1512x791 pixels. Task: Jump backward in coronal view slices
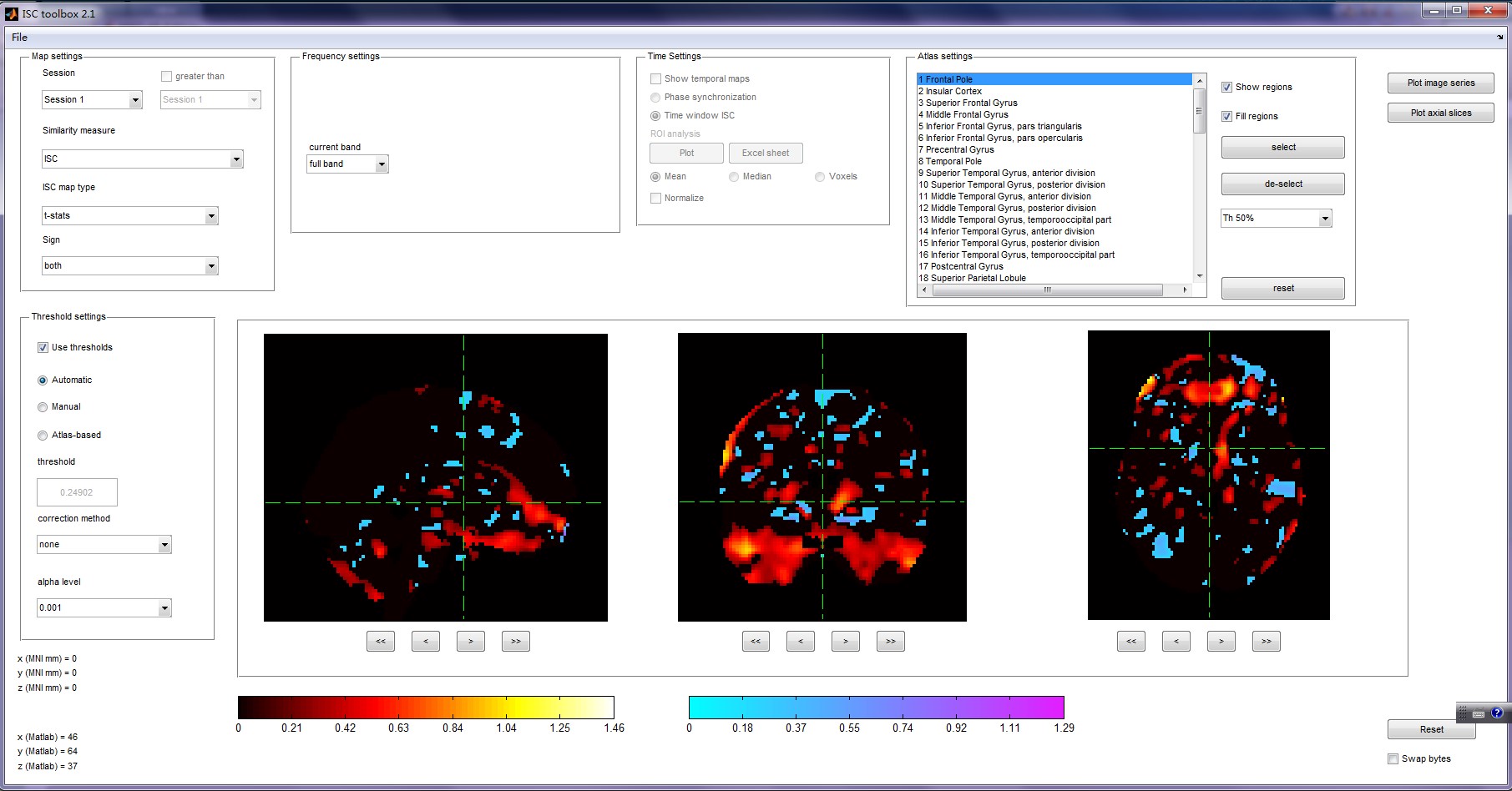coord(756,642)
